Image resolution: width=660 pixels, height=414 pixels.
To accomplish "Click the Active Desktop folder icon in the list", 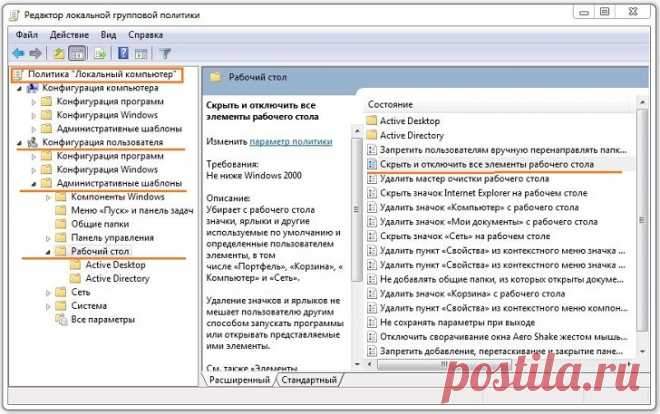I will click(371, 121).
